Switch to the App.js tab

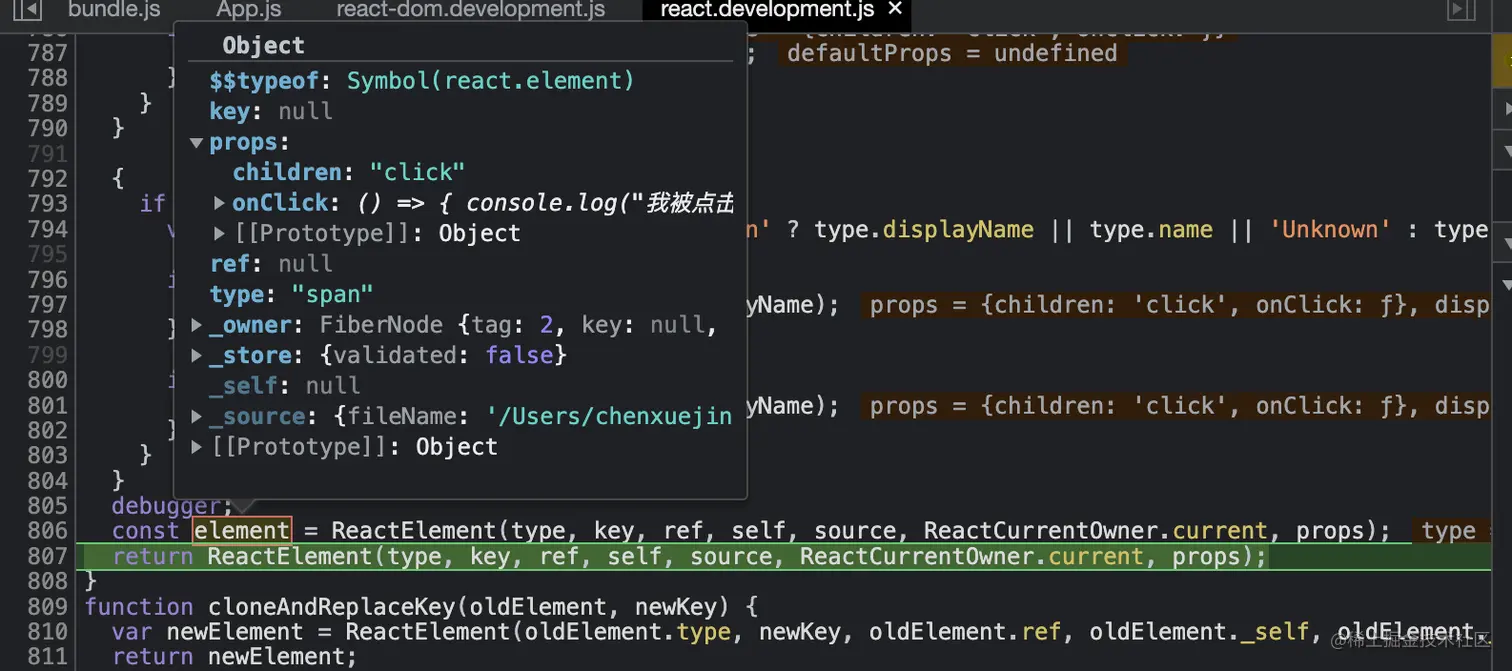point(249,10)
